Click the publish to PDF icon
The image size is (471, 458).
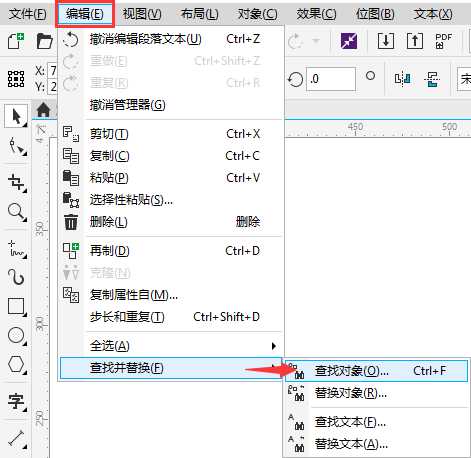click(443, 41)
